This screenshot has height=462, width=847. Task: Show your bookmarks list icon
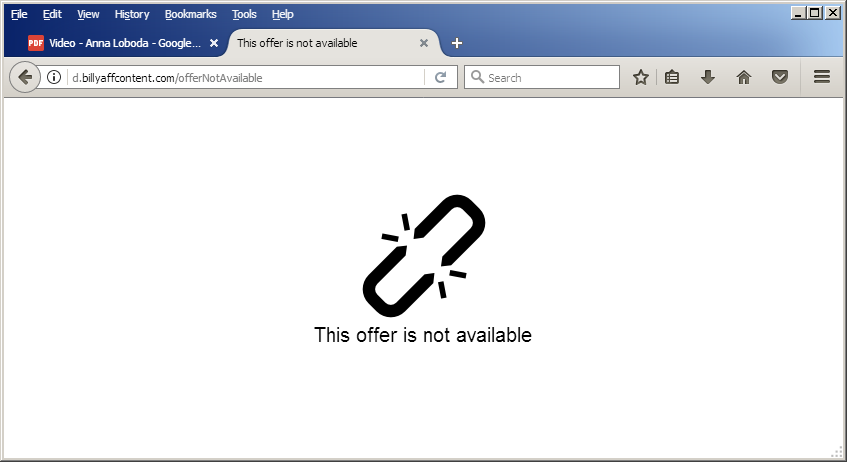(x=672, y=77)
